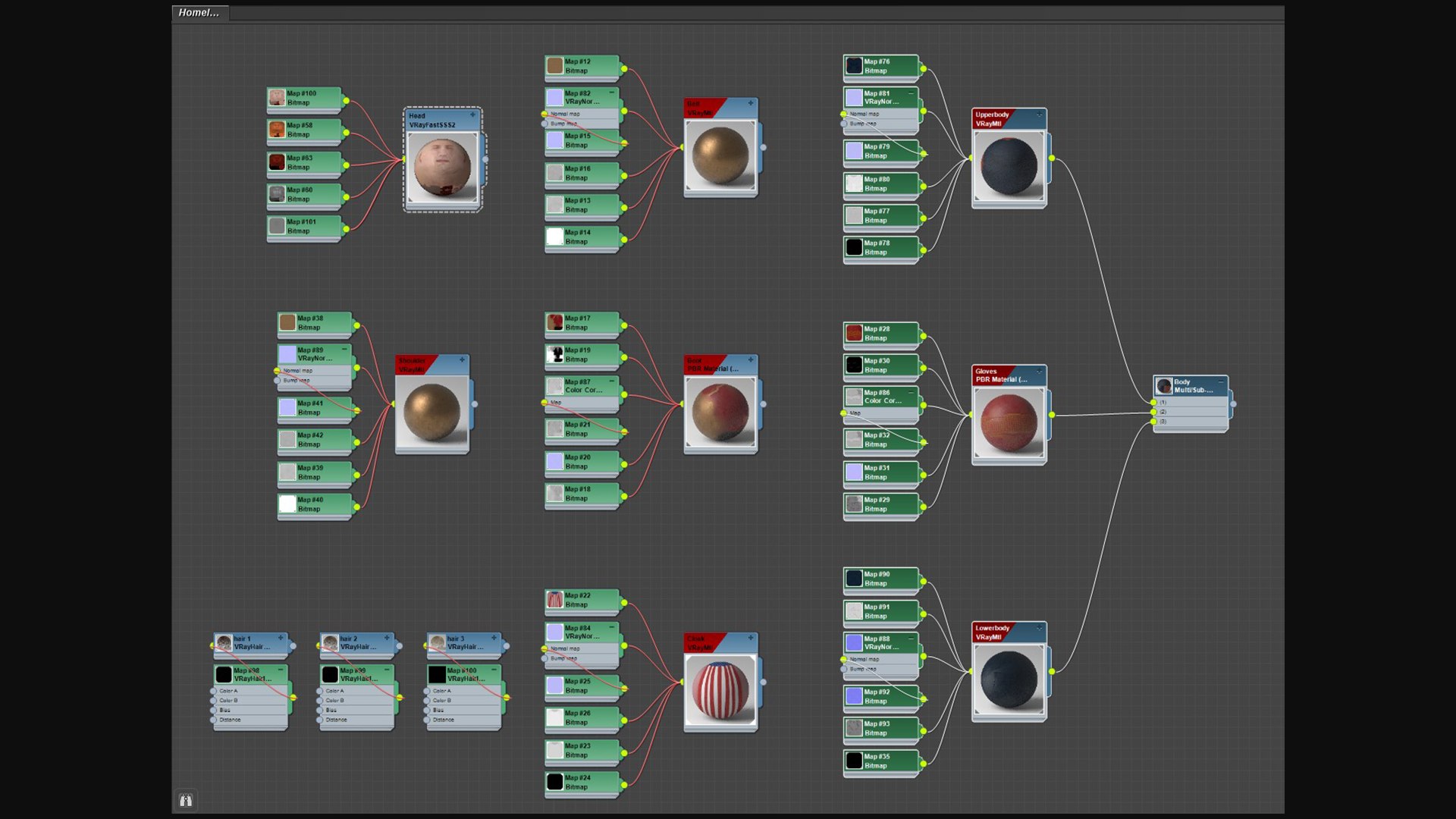Click input socket (3) on Body node
1456x819 pixels.
tap(1153, 422)
